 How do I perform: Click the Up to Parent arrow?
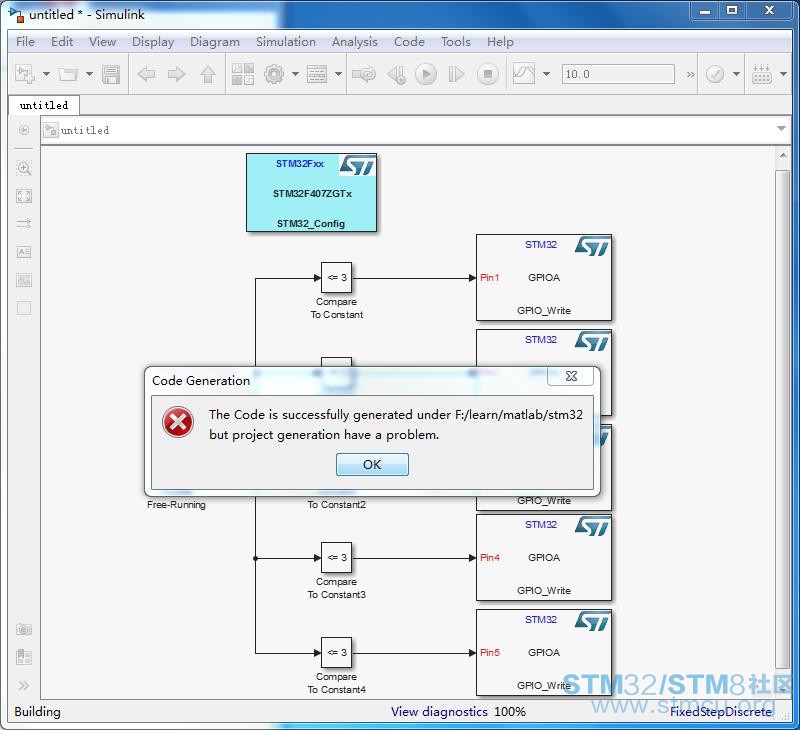pos(208,74)
